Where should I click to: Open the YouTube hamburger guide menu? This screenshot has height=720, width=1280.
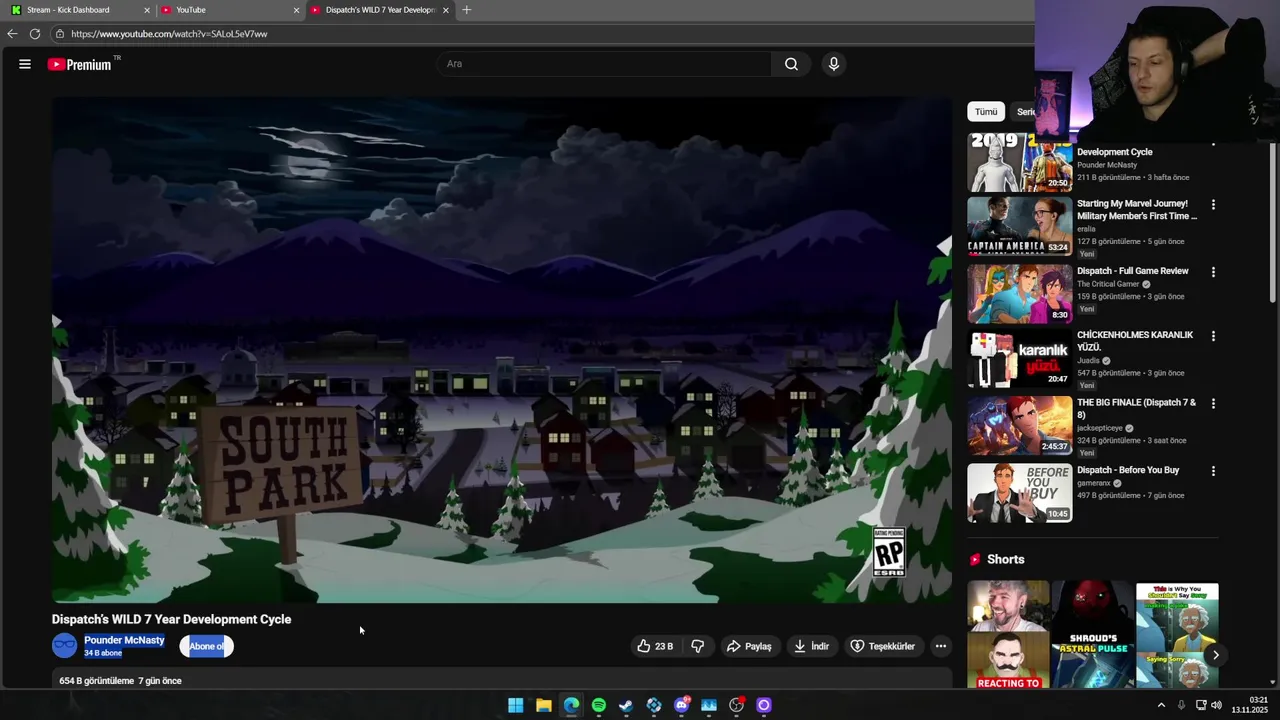24,64
